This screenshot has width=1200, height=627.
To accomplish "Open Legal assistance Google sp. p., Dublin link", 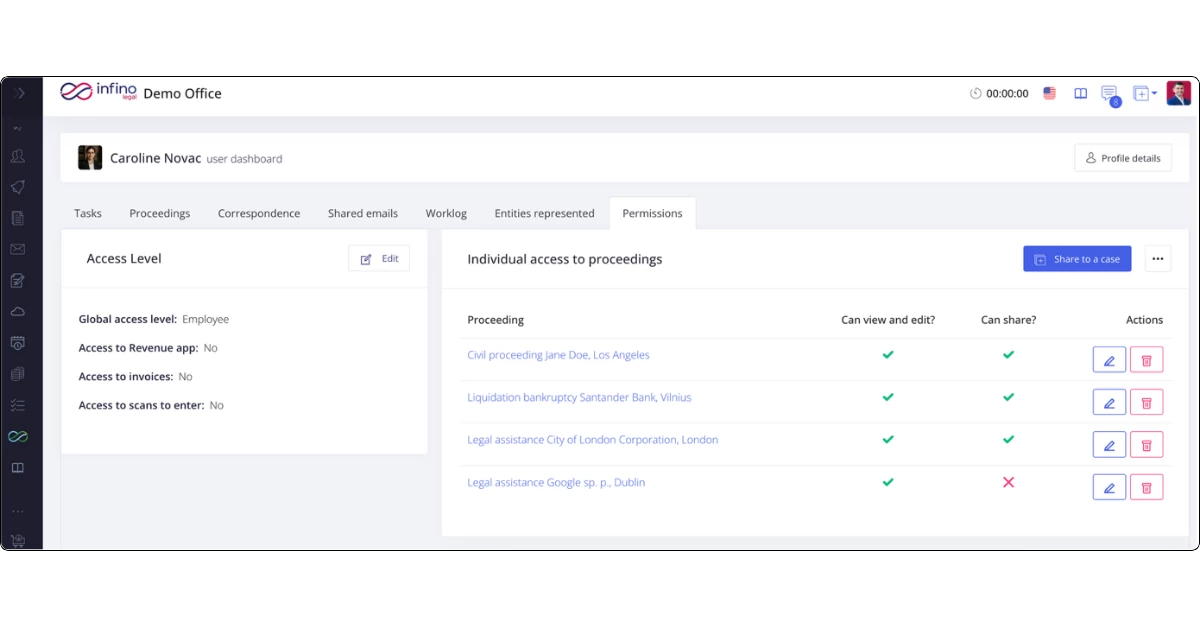I will click(x=556, y=482).
